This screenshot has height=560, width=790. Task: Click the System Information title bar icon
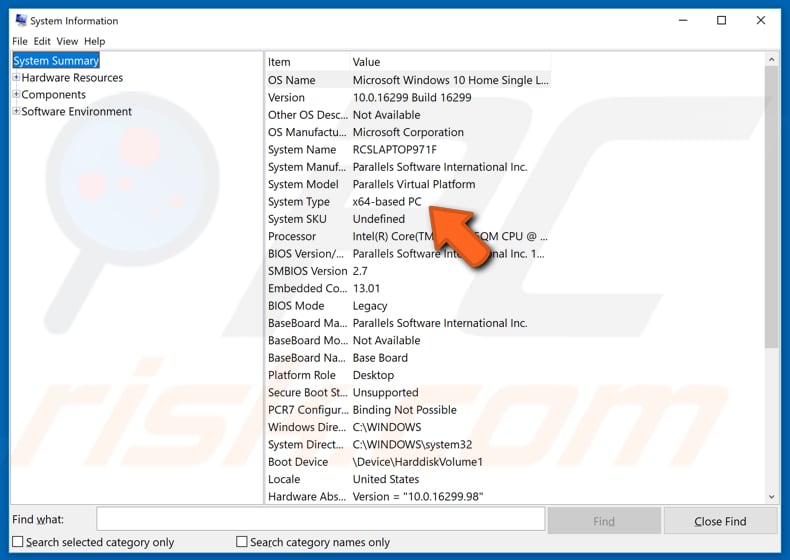point(21,20)
